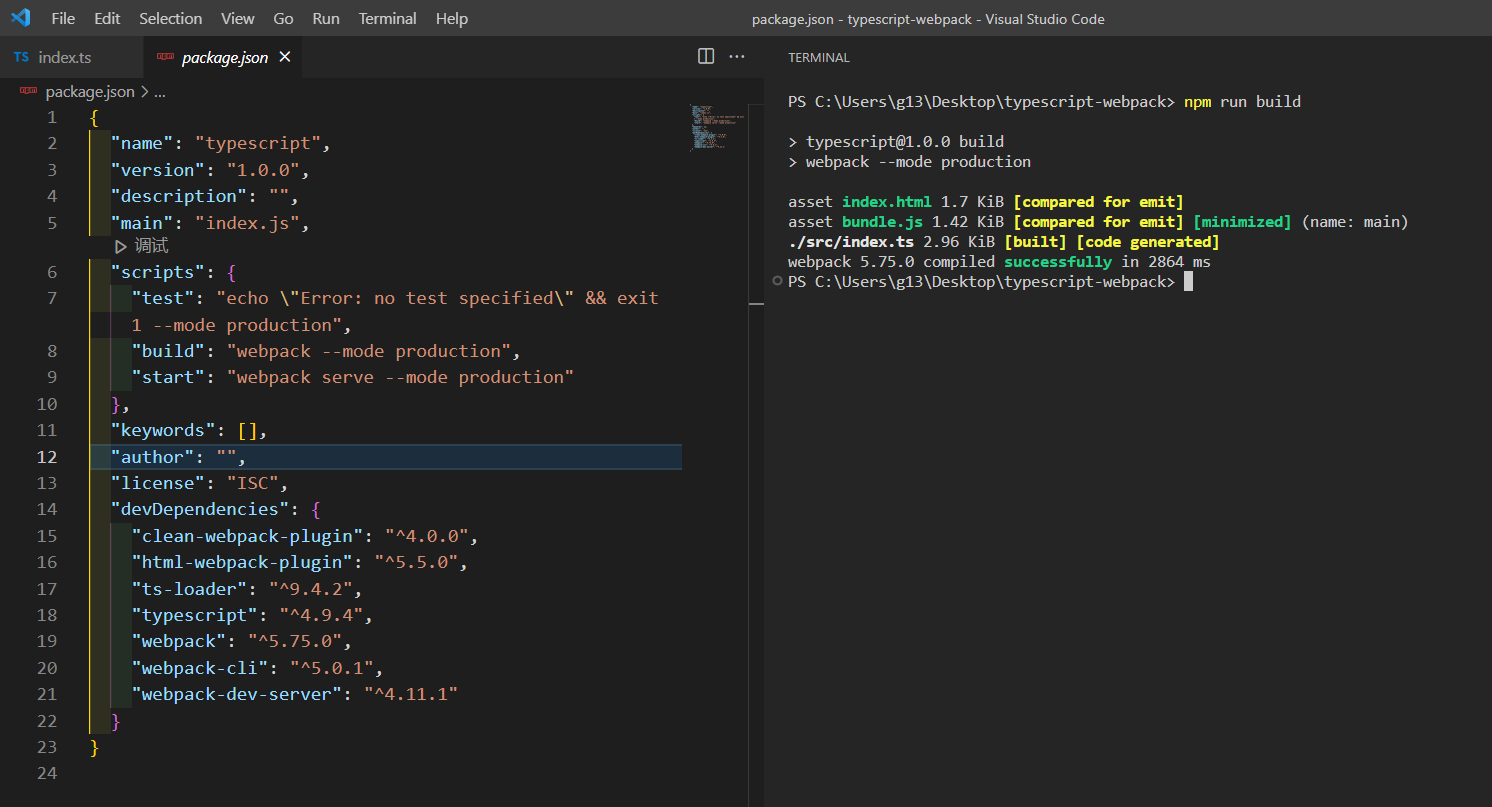The height and width of the screenshot is (807, 1492).
Task: Click the "name" key on line 2
Action: click(x=142, y=144)
